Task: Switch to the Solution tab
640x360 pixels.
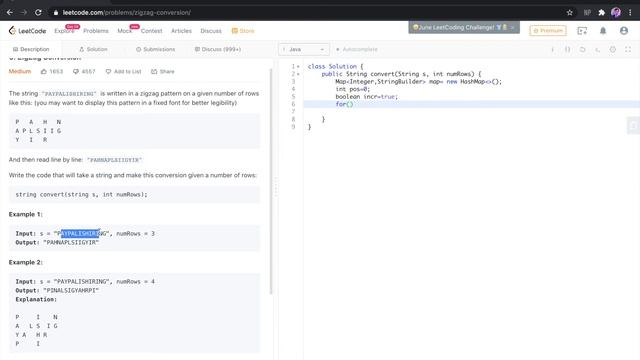Action: pyautogui.click(x=93, y=49)
